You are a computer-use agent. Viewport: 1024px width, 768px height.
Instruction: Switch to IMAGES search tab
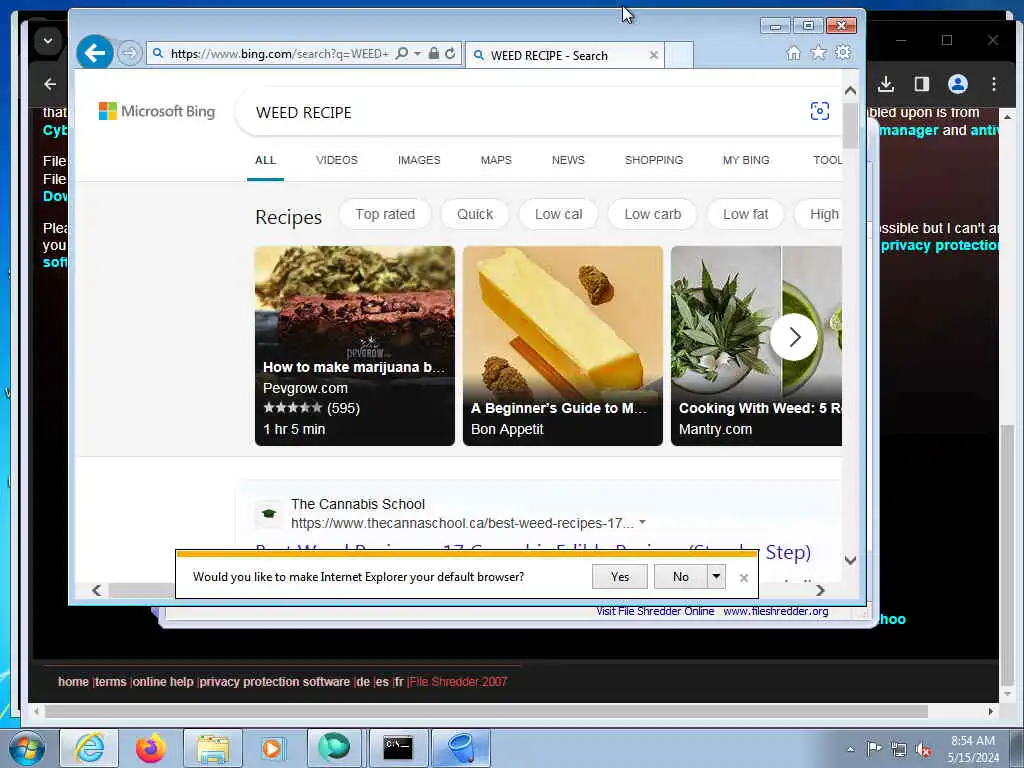pyautogui.click(x=419, y=160)
